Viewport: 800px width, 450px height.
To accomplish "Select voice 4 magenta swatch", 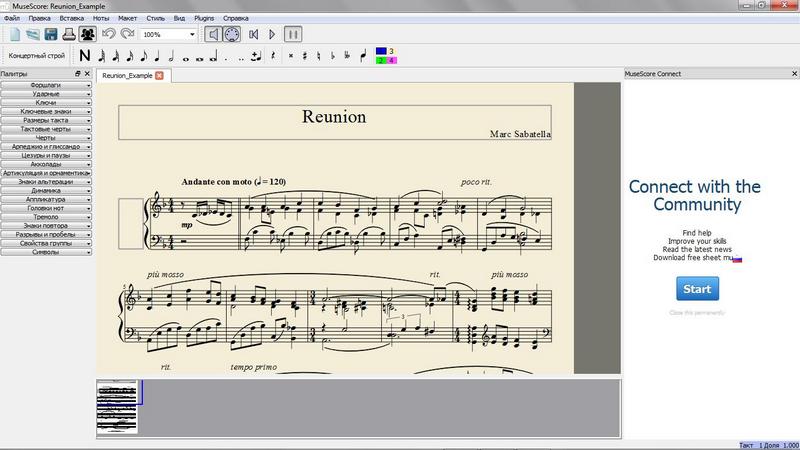I will click(391, 60).
